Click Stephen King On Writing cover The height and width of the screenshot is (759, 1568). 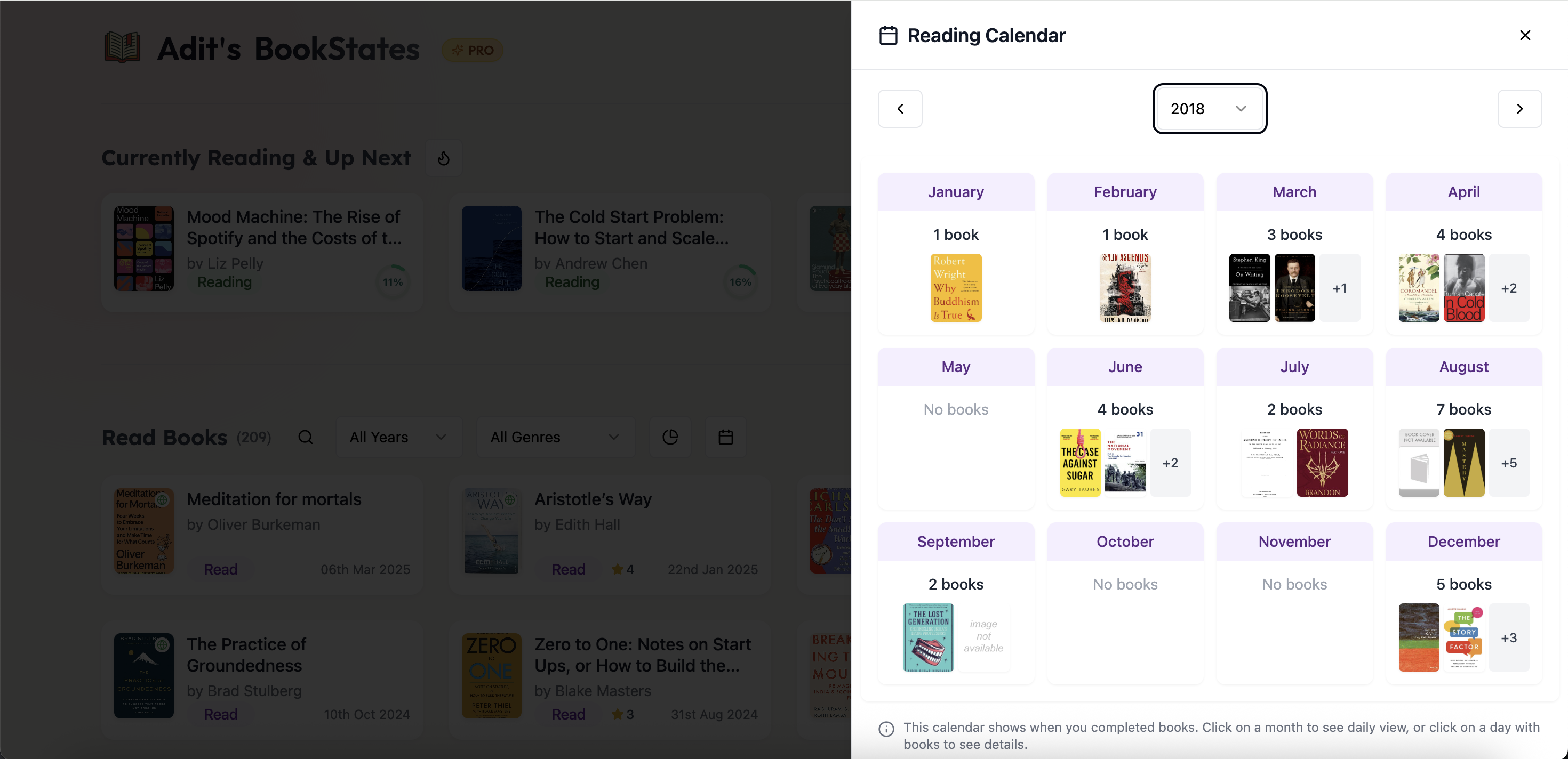coord(1249,288)
